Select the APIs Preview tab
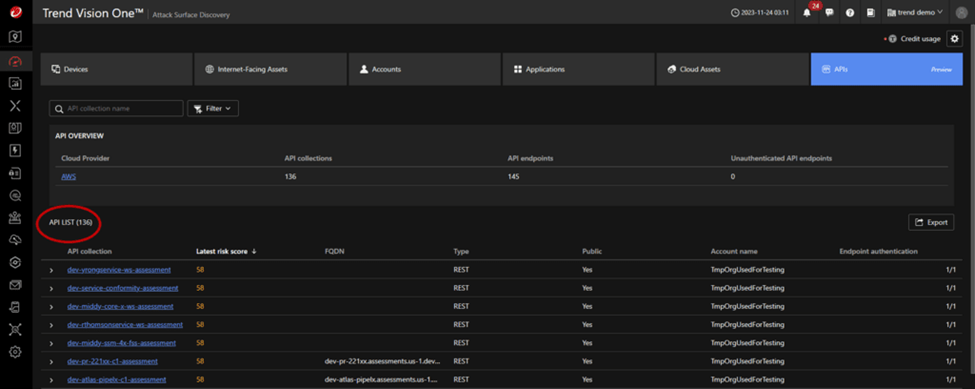The width and height of the screenshot is (975, 389). pyautogui.click(x=887, y=69)
